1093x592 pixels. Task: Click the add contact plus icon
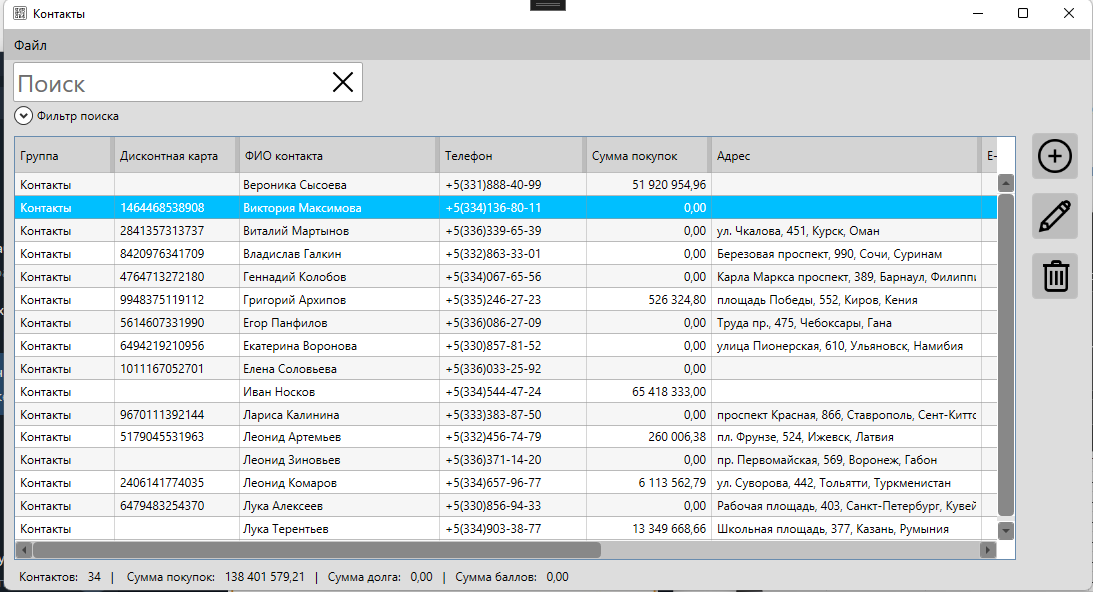point(1055,156)
